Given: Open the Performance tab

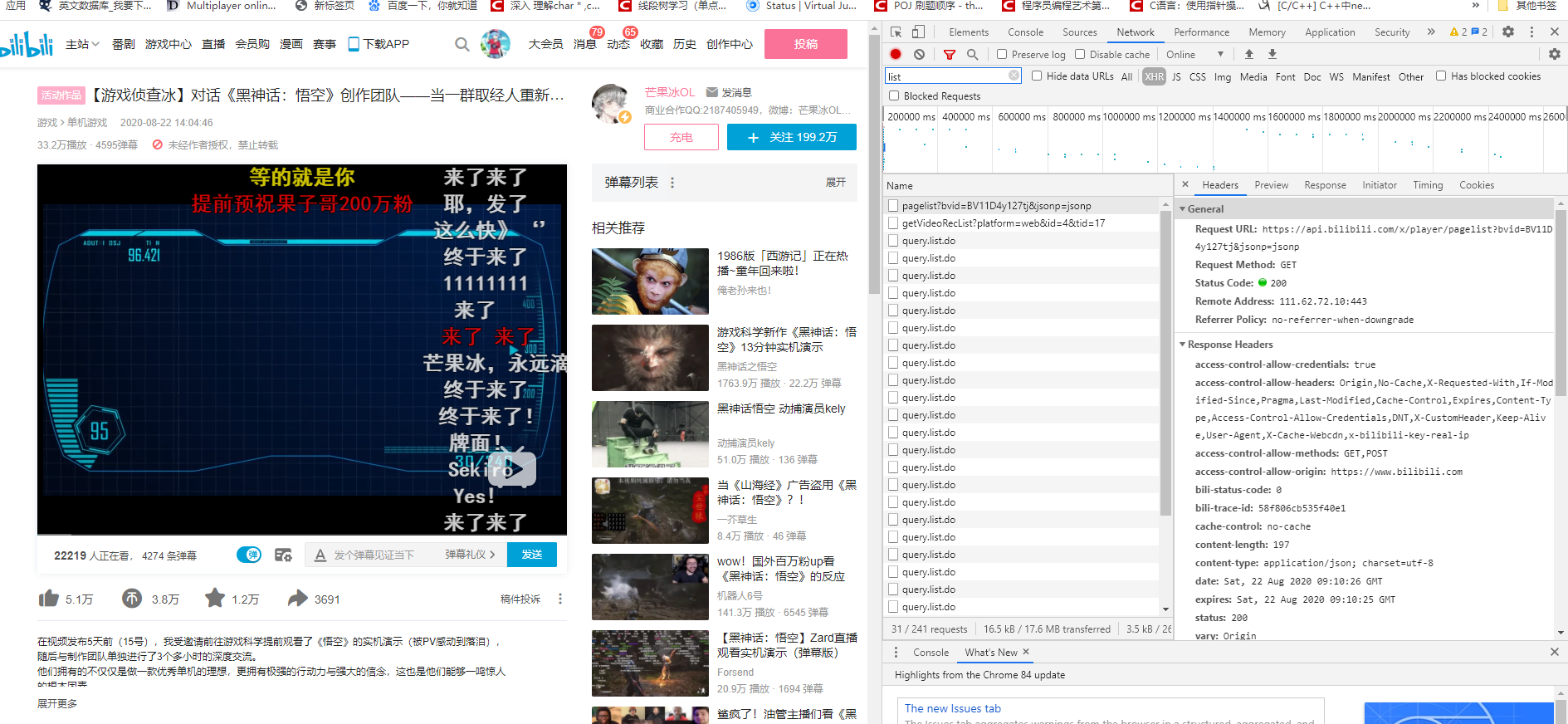Looking at the screenshot, I should tap(1201, 32).
